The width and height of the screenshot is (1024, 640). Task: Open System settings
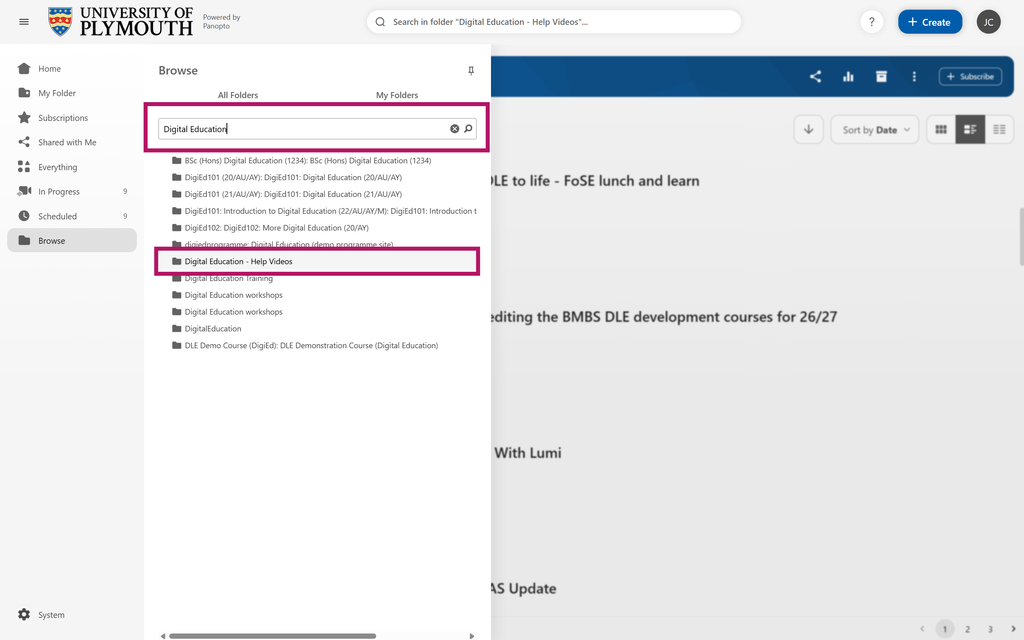tap(42, 615)
